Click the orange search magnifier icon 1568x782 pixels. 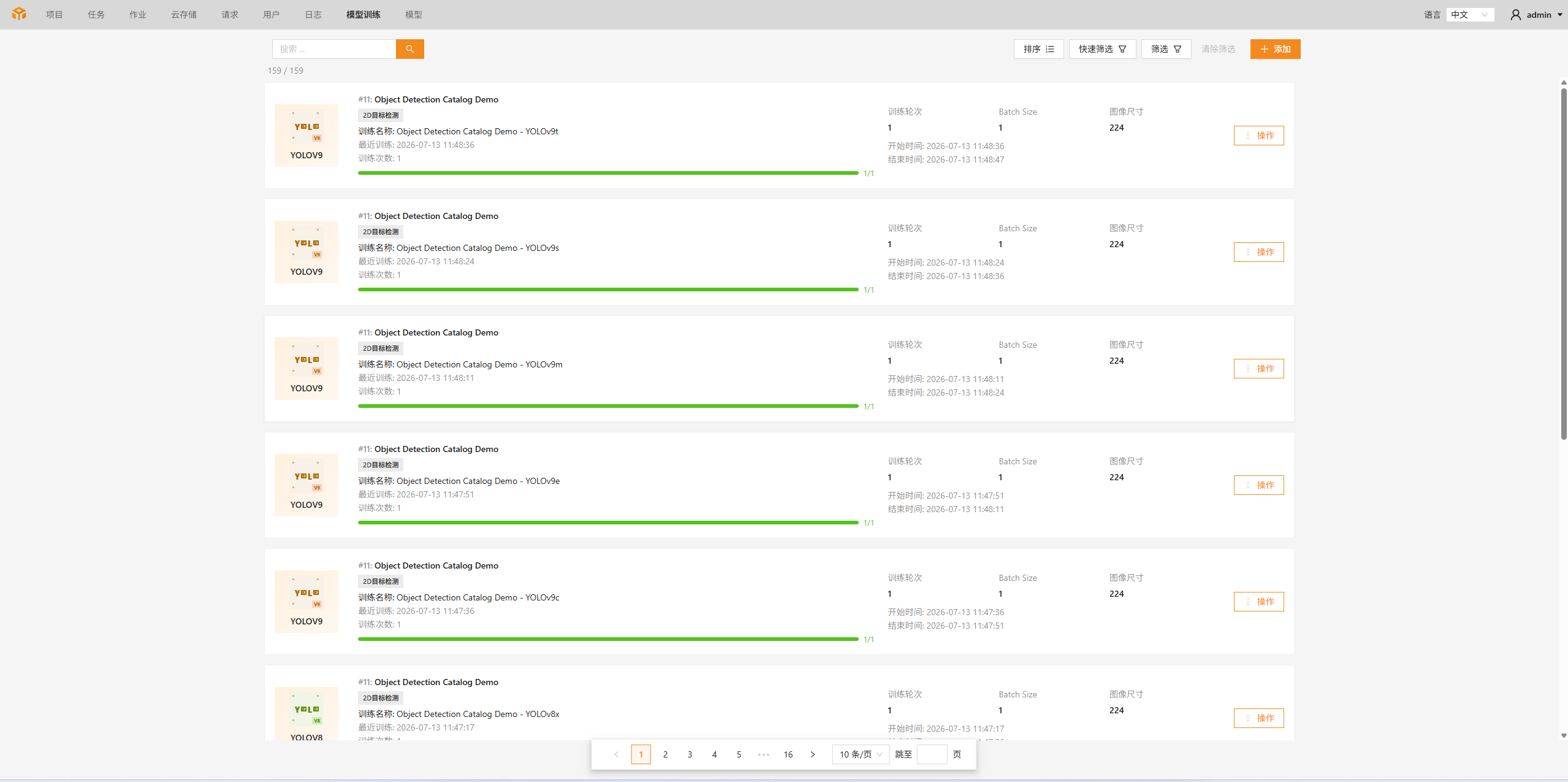[x=409, y=49]
